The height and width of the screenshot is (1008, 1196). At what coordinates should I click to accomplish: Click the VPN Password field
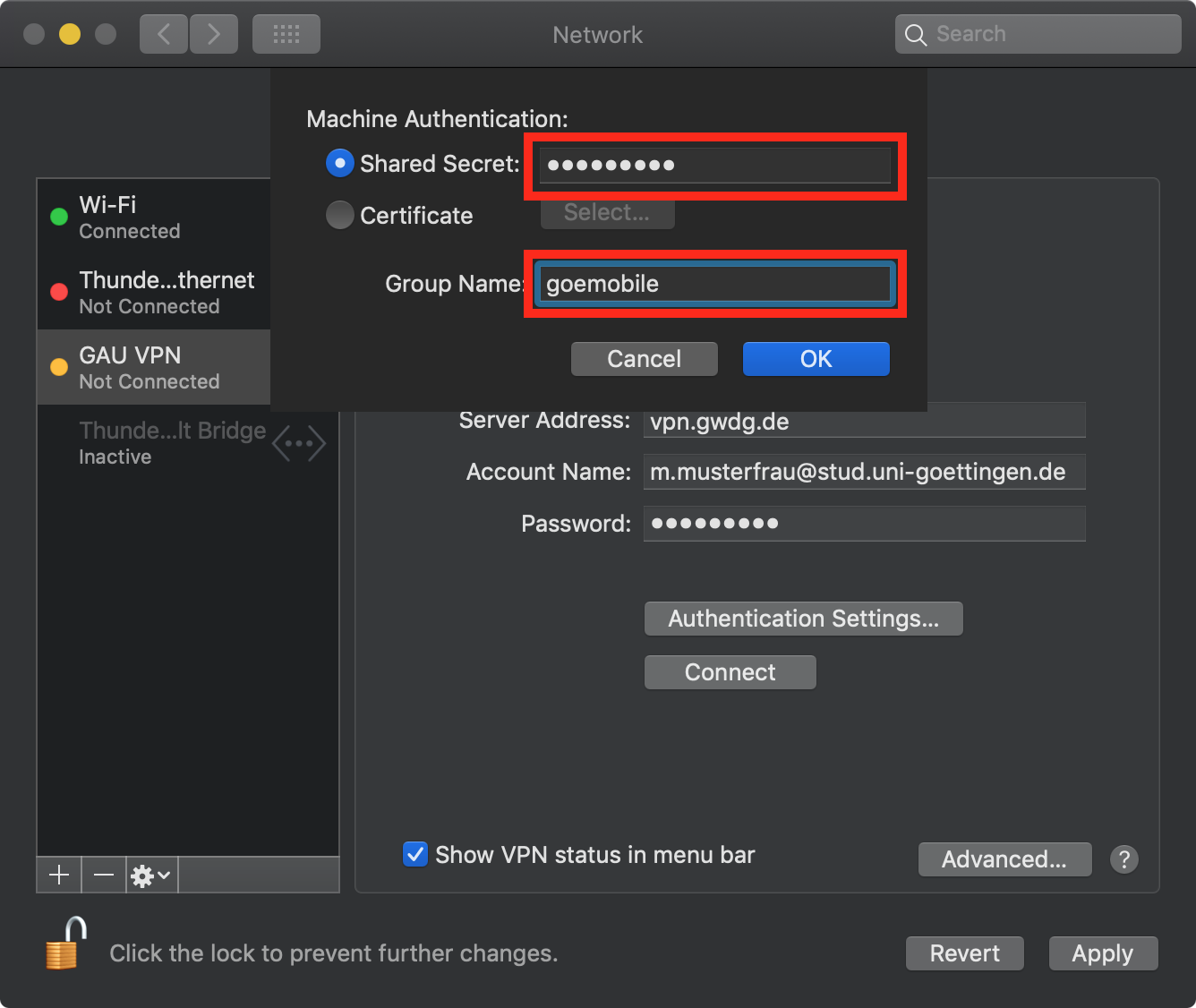[865, 524]
